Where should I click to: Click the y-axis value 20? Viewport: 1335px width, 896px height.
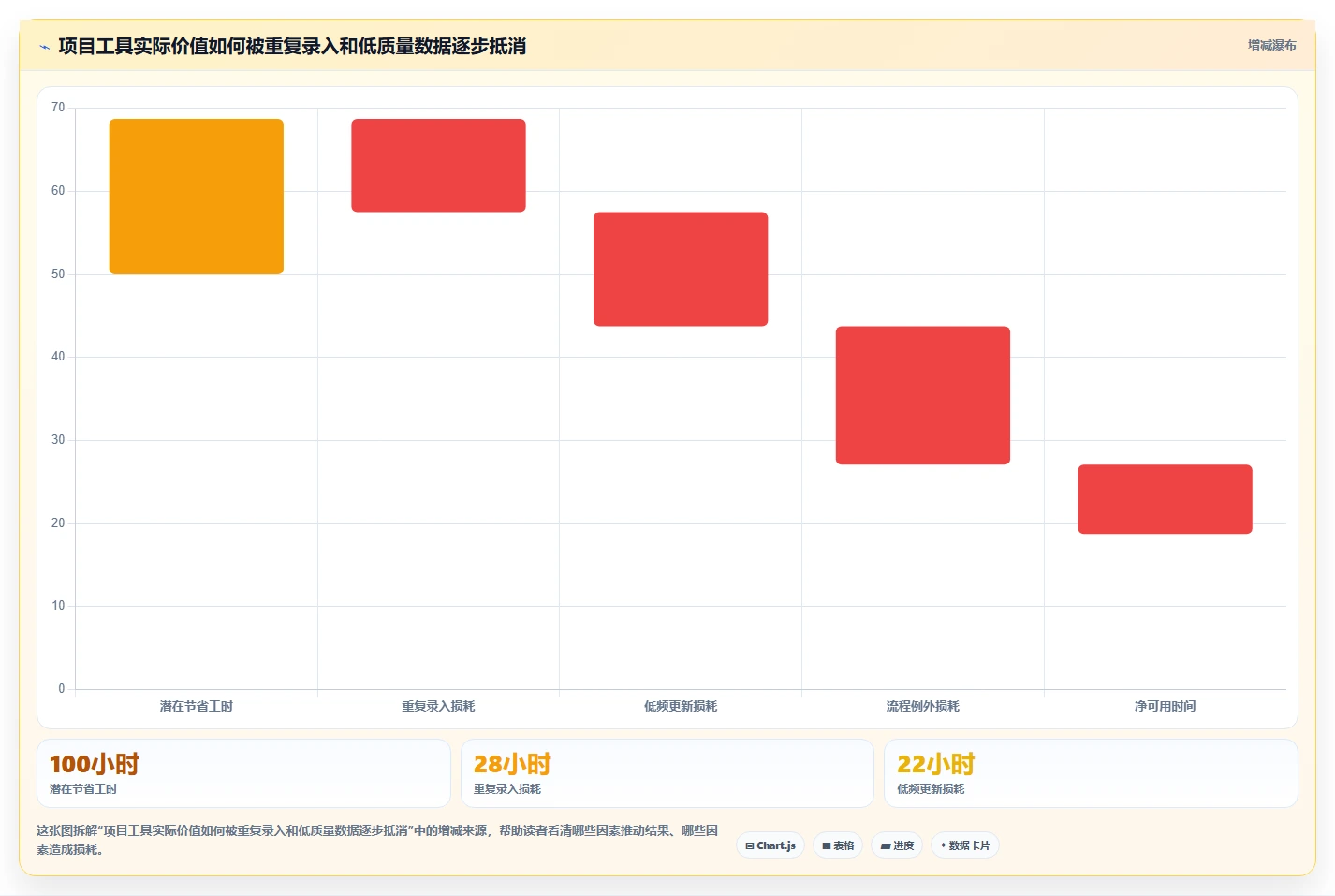[58, 523]
